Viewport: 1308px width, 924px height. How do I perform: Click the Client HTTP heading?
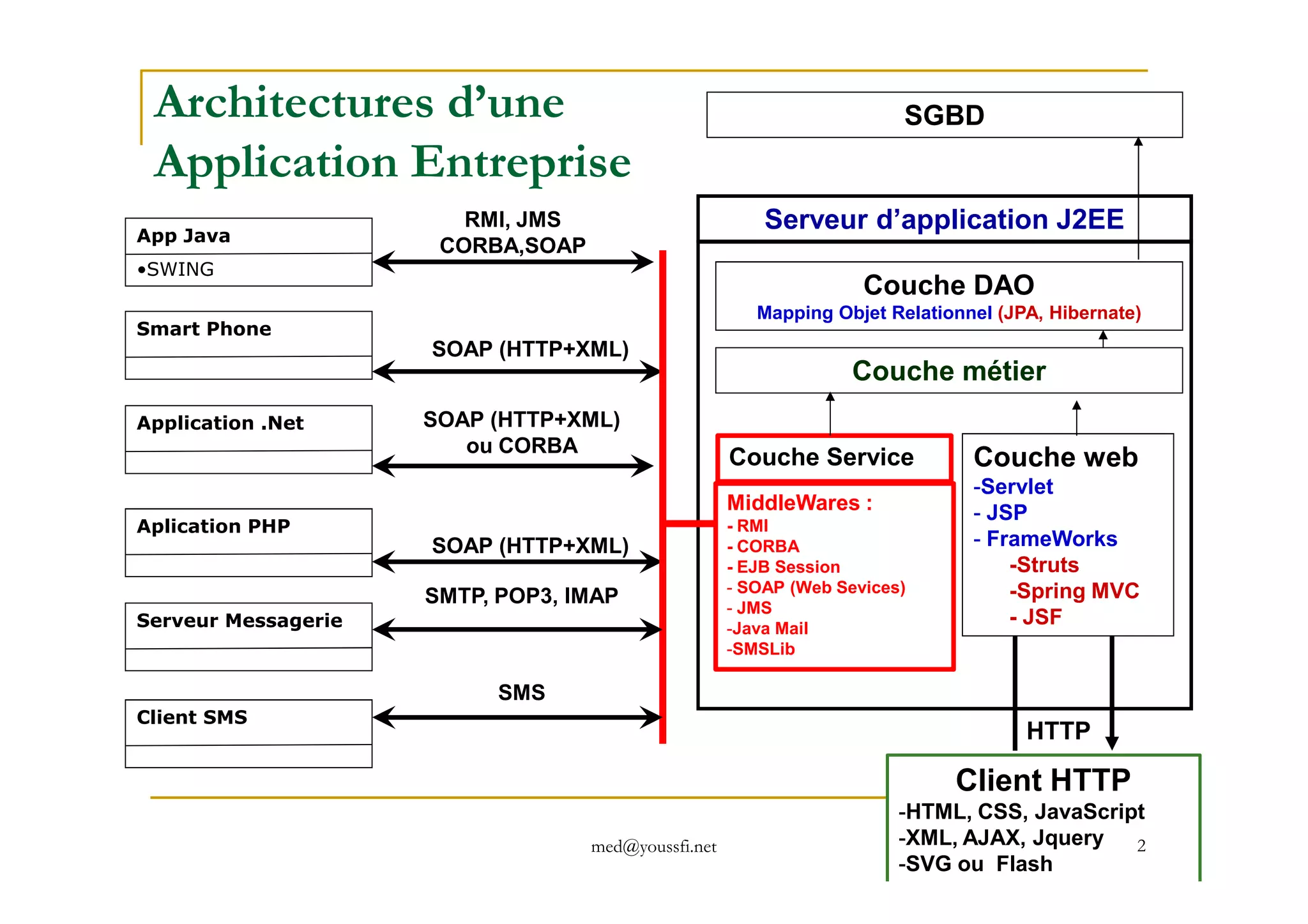[1042, 780]
